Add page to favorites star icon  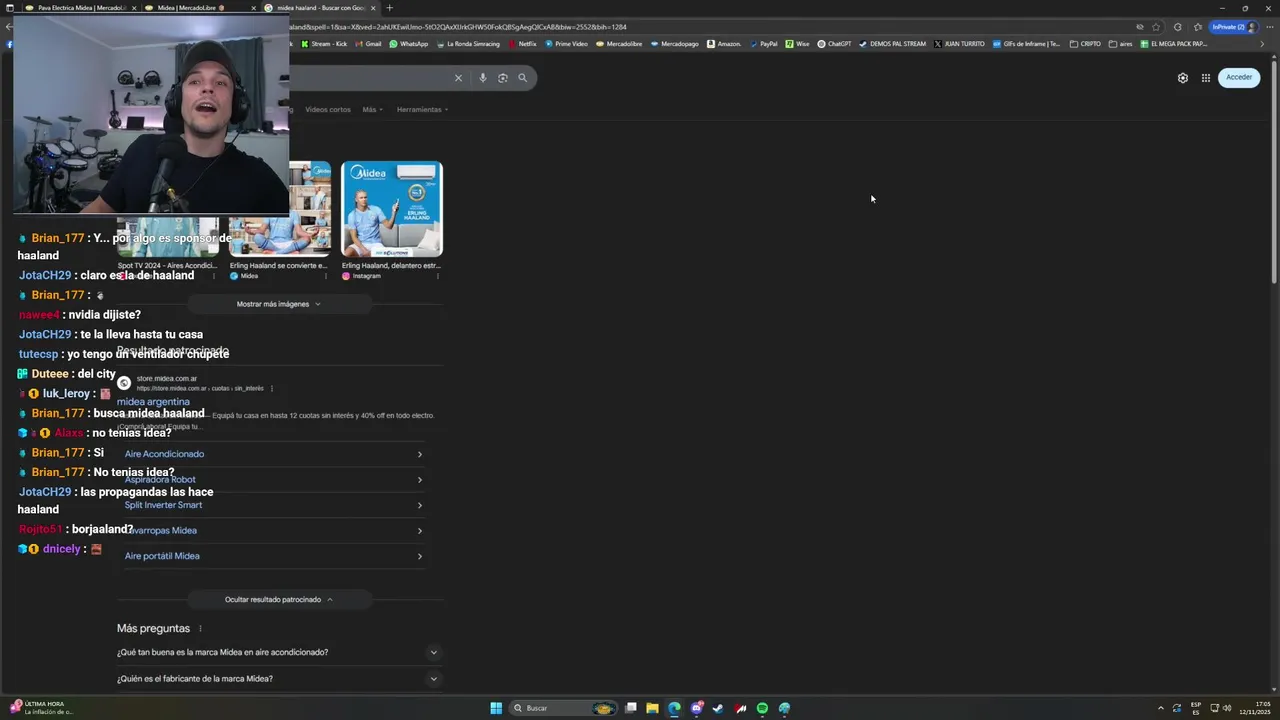[x=1156, y=27]
